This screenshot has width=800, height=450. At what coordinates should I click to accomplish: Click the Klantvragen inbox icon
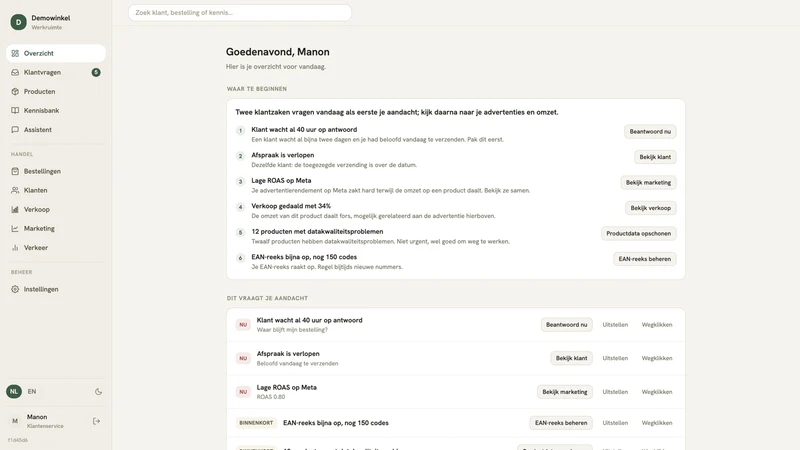click(x=15, y=72)
